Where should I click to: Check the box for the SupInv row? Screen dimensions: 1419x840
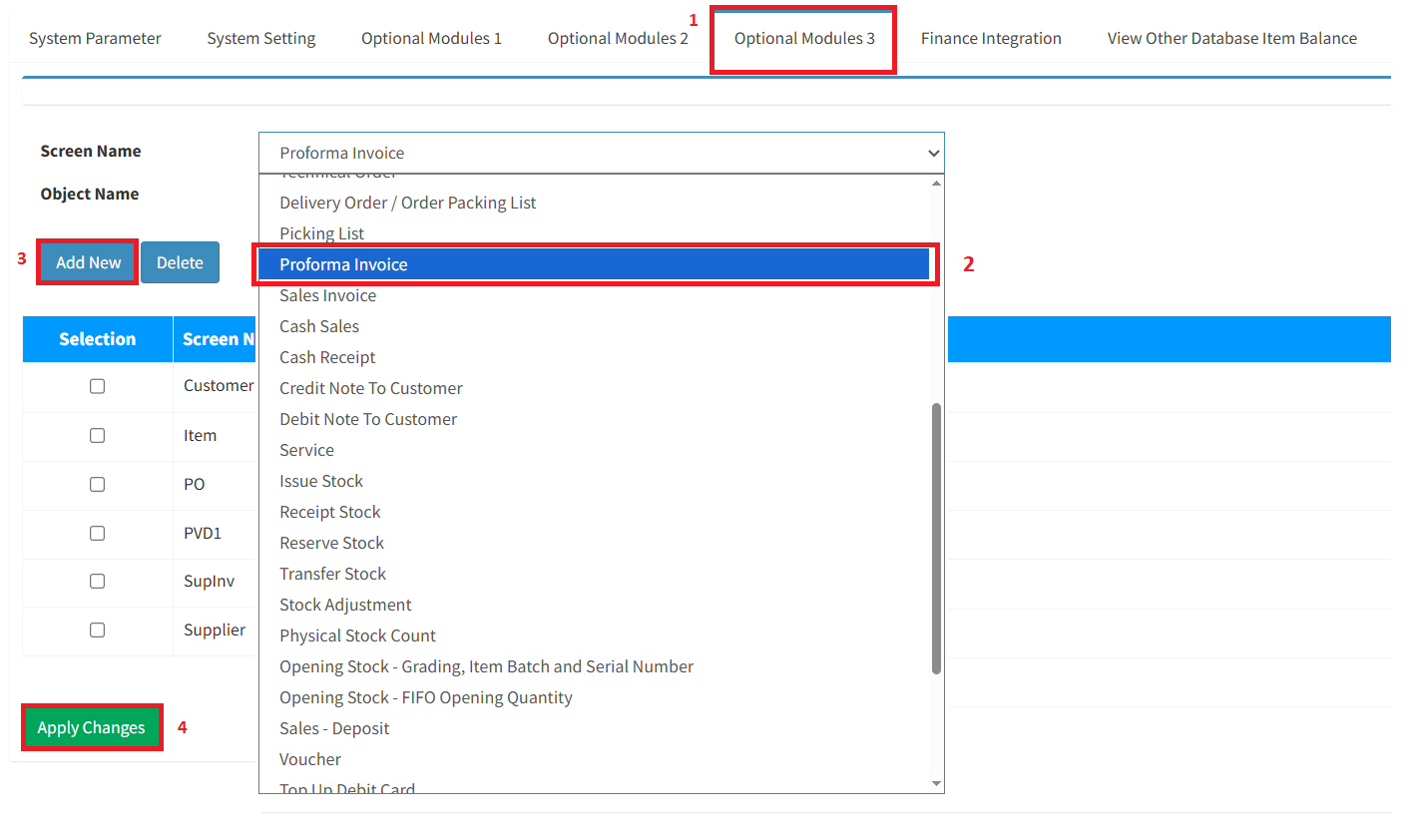click(x=97, y=581)
